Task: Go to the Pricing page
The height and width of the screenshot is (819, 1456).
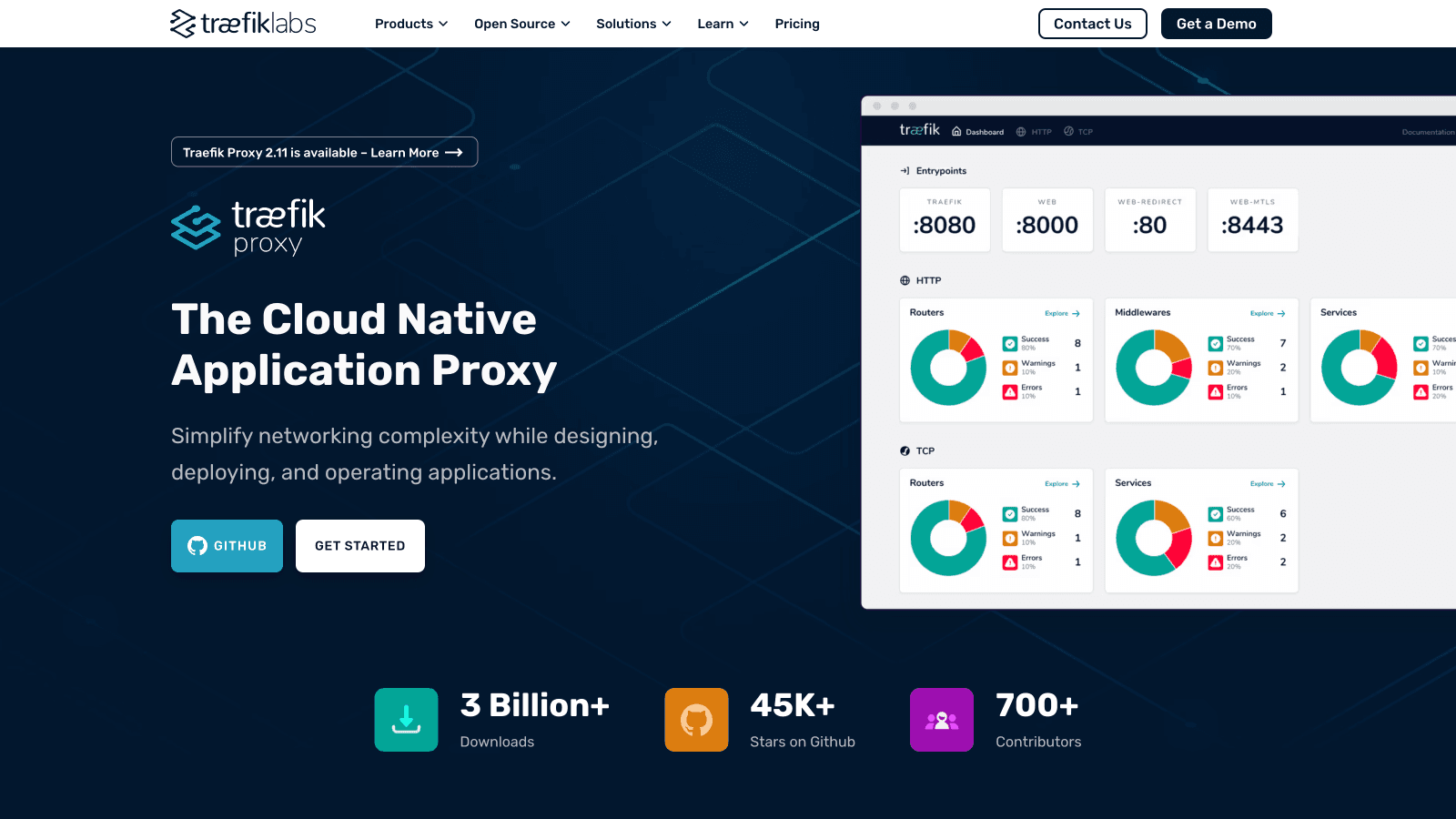Action: pos(797,24)
